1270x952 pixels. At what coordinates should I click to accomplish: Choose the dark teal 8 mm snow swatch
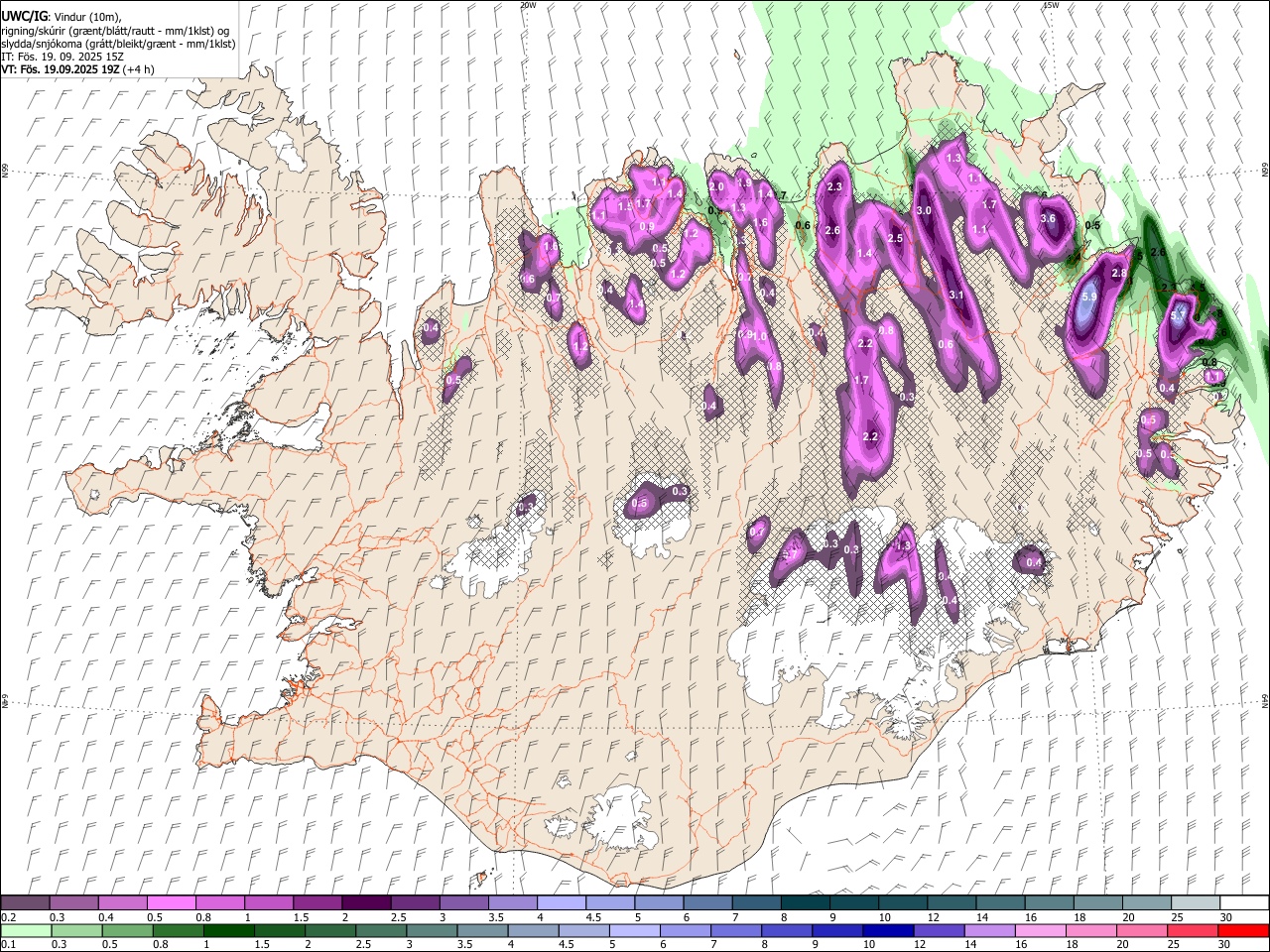[x=805, y=902]
